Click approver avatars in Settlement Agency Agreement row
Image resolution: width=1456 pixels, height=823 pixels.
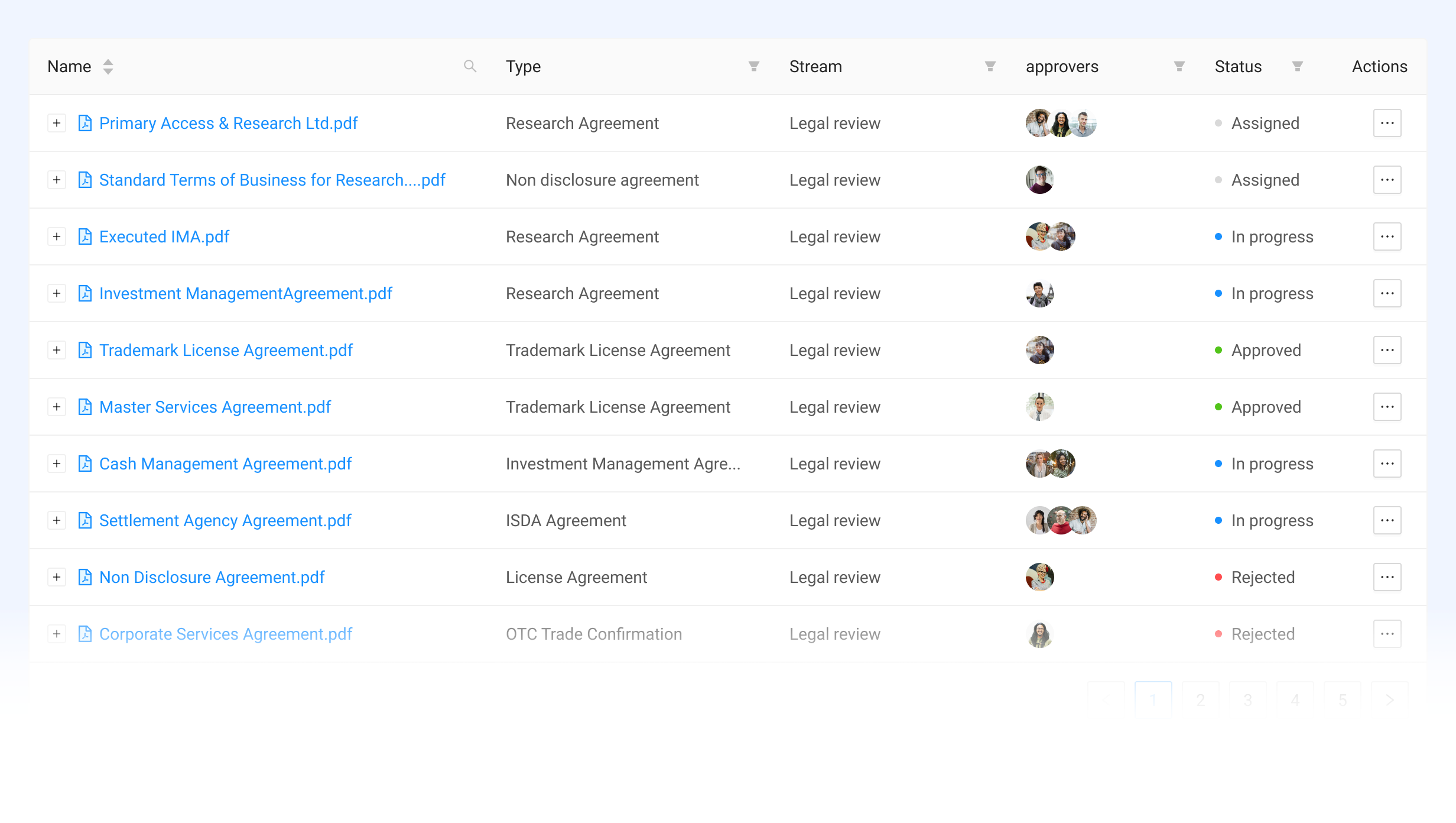[x=1061, y=520]
